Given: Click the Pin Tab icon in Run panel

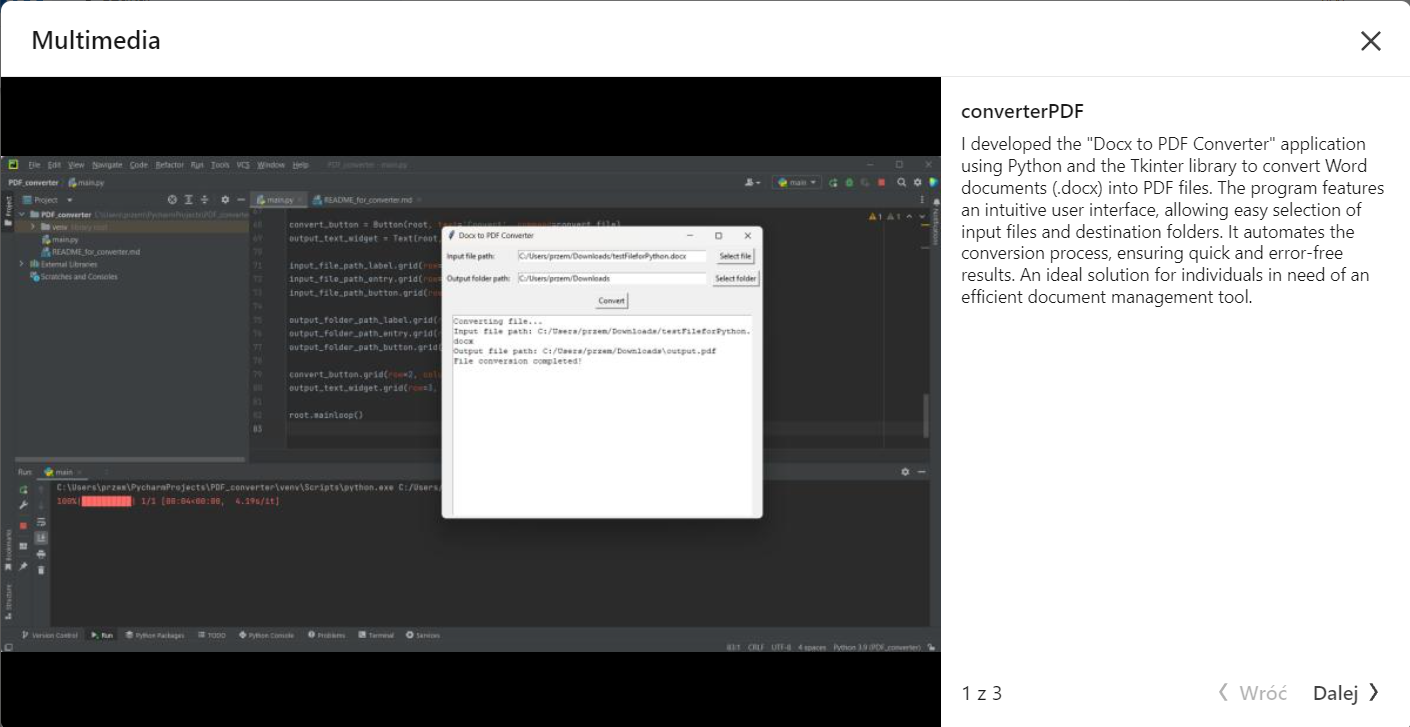Looking at the screenshot, I should 23,566.
